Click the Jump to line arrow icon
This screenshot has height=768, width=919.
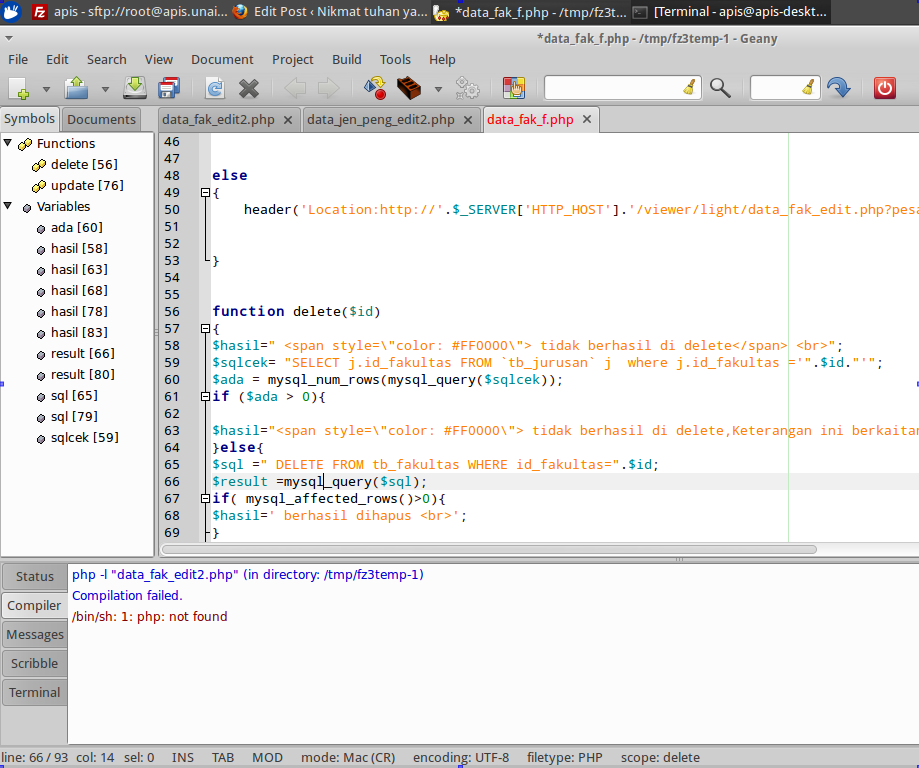tap(838, 88)
